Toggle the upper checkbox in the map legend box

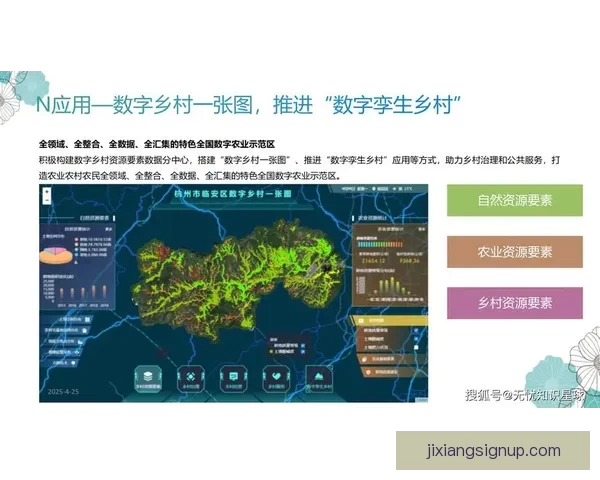click(x=303, y=346)
